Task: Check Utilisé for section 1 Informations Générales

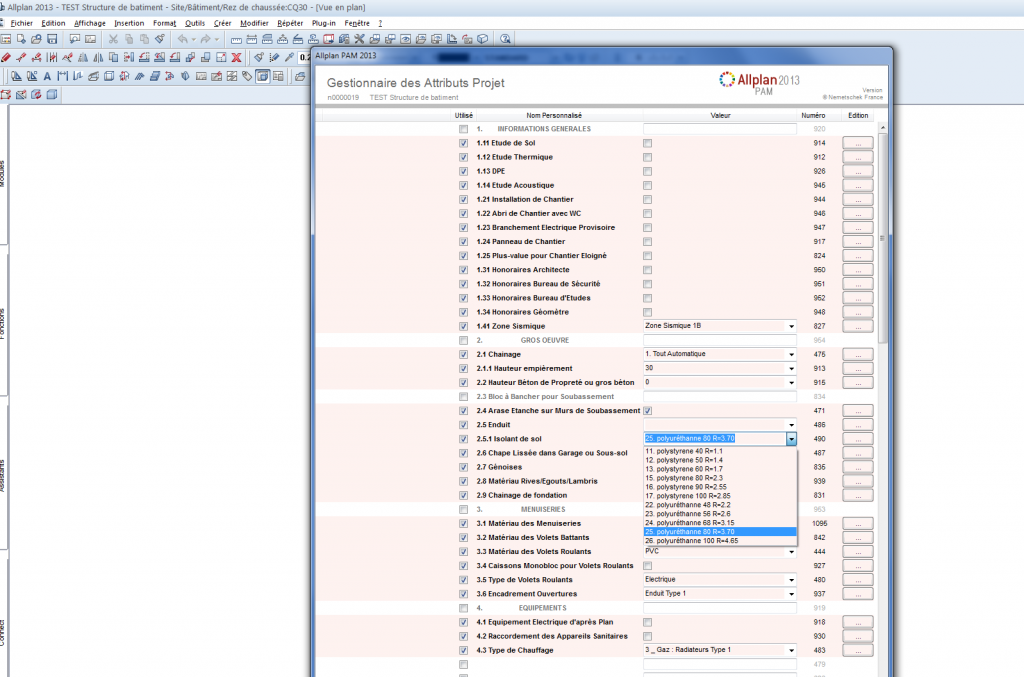Action: click(x=464, y=129)
